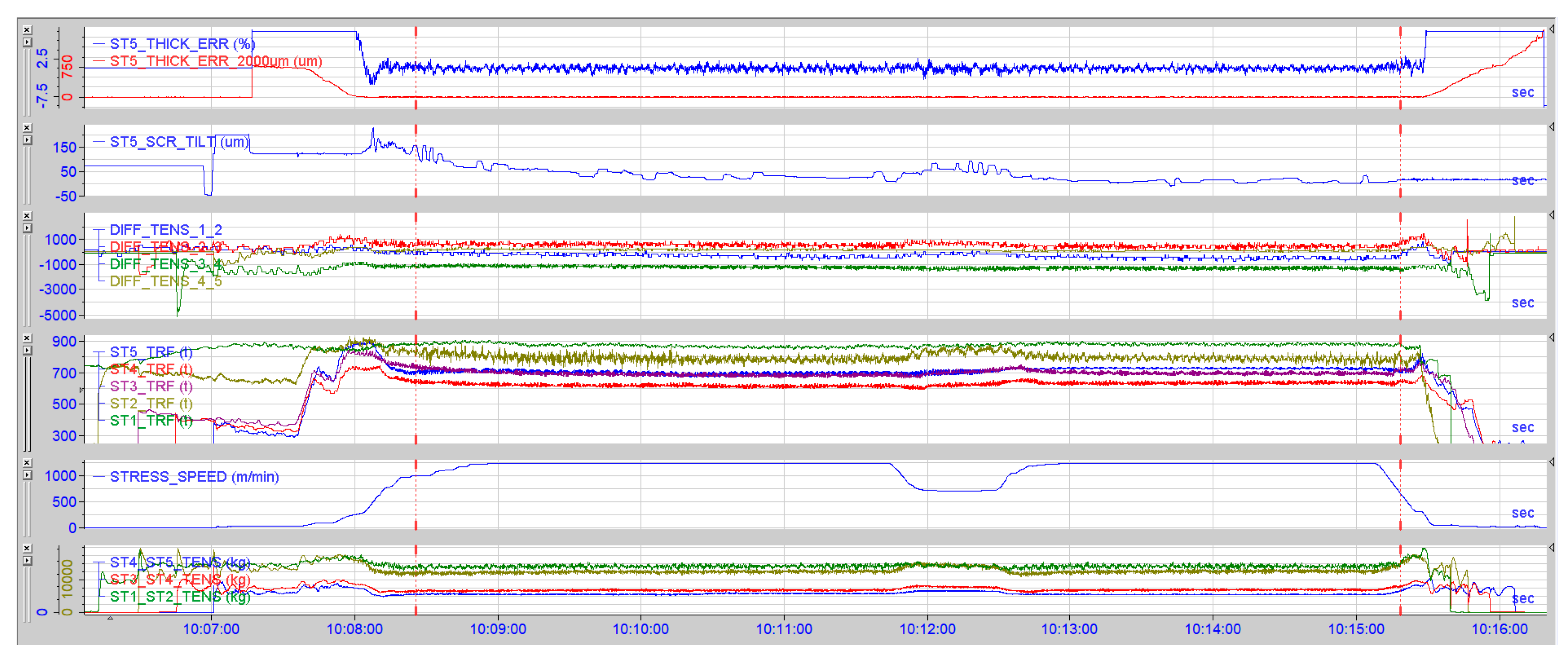This screenshot has height=659, width=1568.
Task: Click play arrow on ST5_SCR_TILT strip
Action: [27, 140]
